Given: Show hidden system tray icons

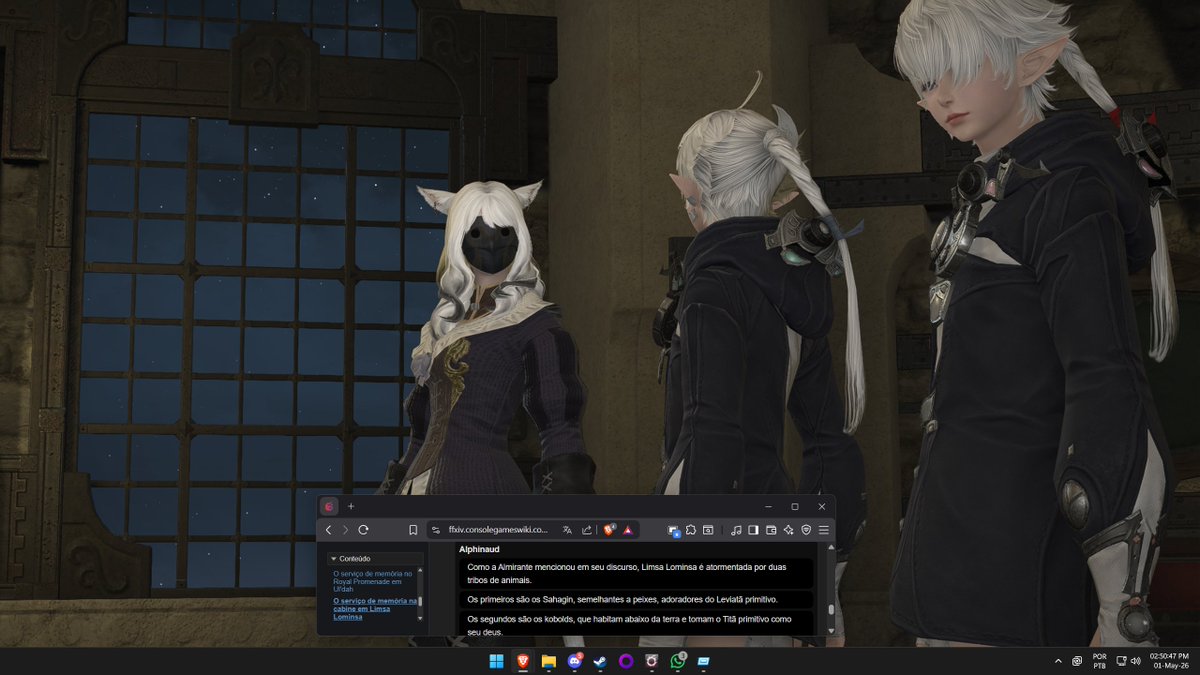Looking at the screenshot, I should pos(1058,661).
